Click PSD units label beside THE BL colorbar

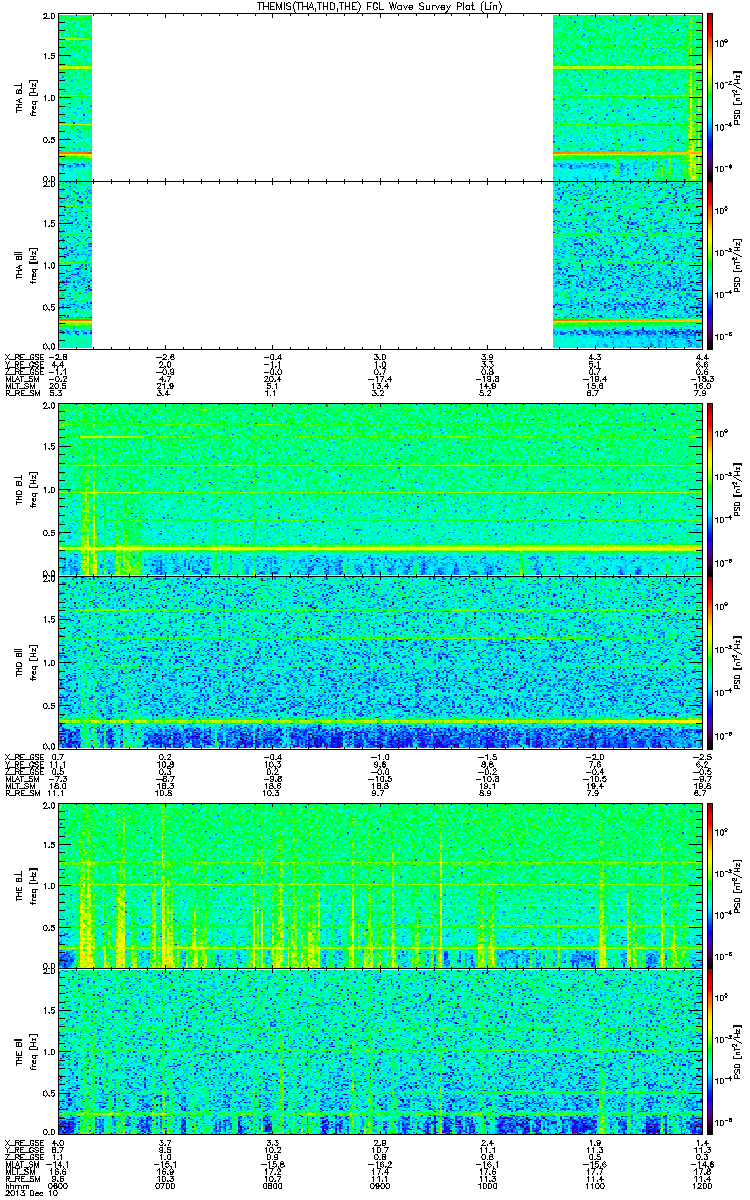coord(738,884)
